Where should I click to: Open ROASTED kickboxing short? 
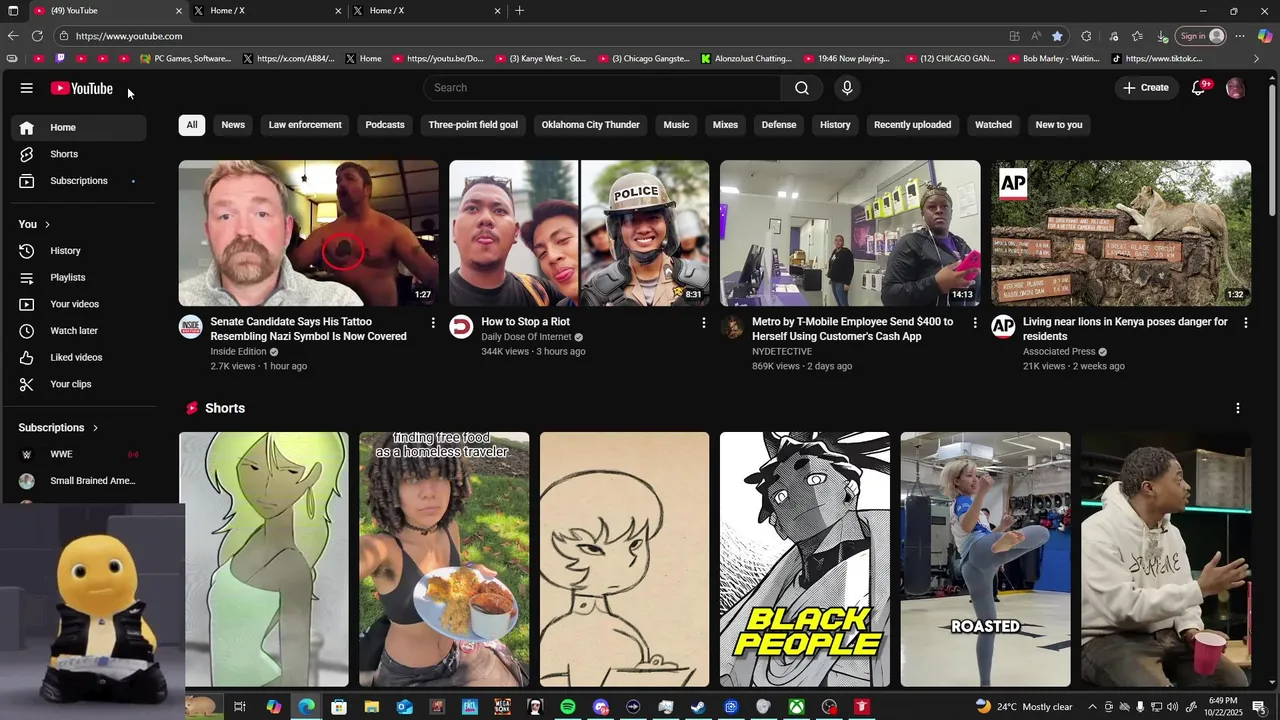coord(985,559)
